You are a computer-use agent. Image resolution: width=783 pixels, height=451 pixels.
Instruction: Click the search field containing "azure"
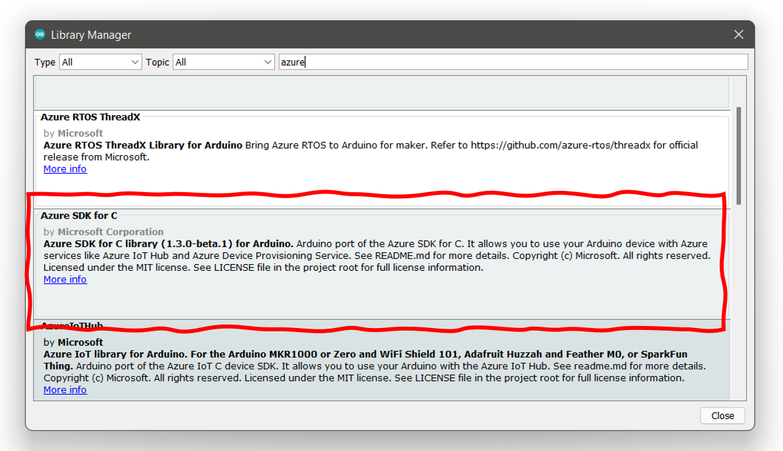[513, 62]
